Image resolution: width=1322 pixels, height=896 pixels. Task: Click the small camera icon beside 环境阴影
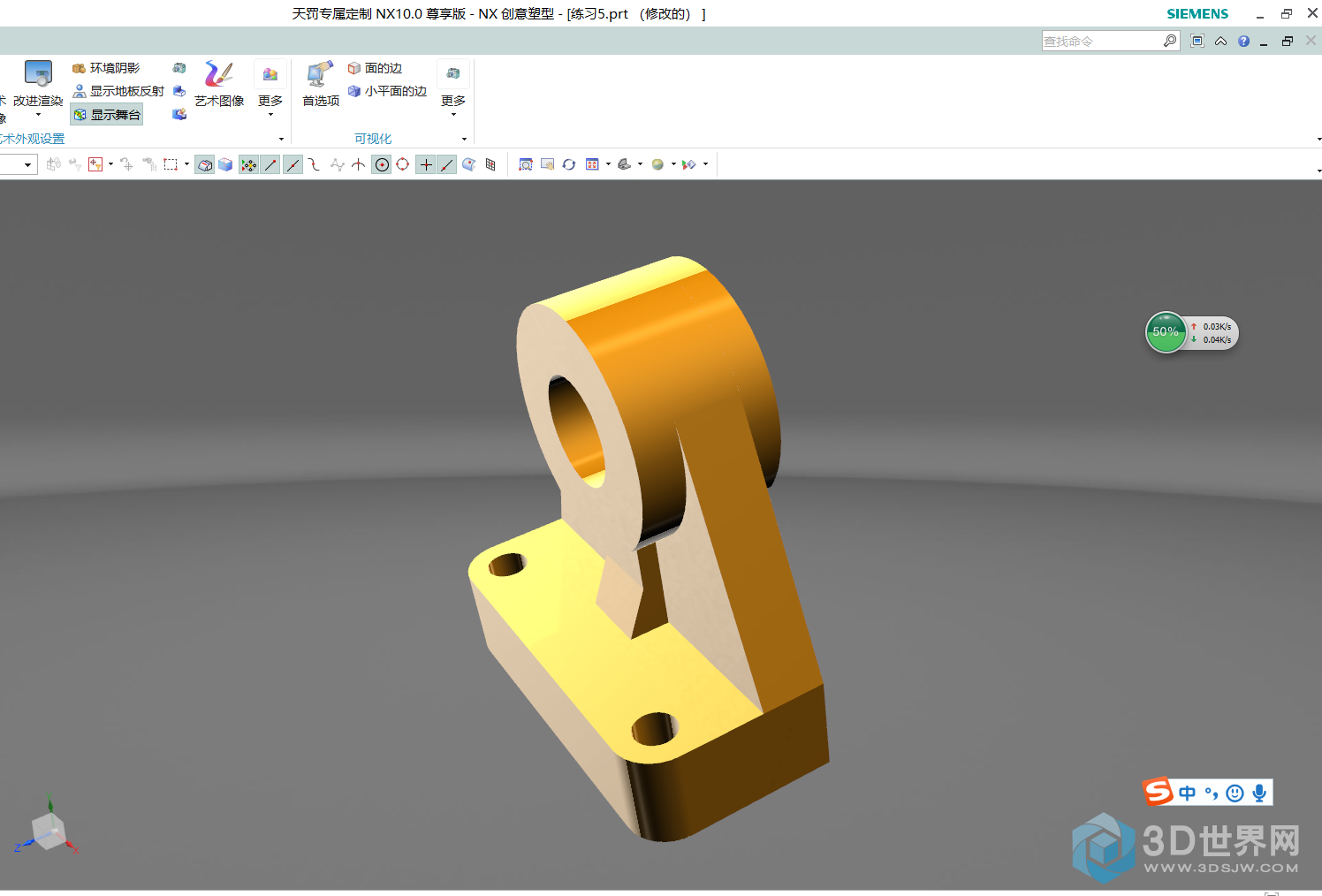[179, 68]
